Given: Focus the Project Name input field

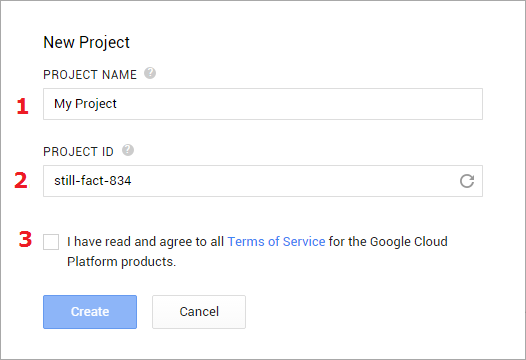Looking at the screenshot, I should [x=263, y=104].
